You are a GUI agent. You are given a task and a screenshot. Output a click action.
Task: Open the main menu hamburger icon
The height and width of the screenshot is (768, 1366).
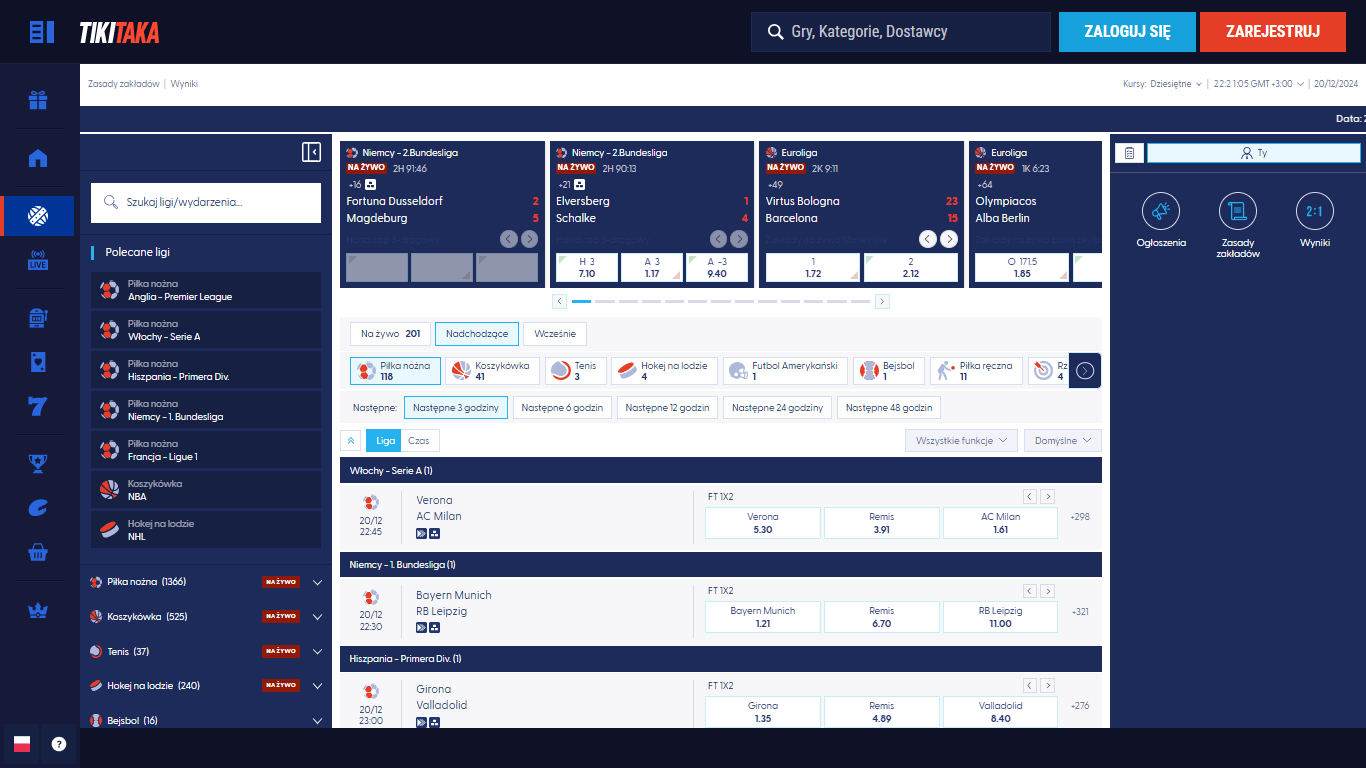(x=41, y=32)
